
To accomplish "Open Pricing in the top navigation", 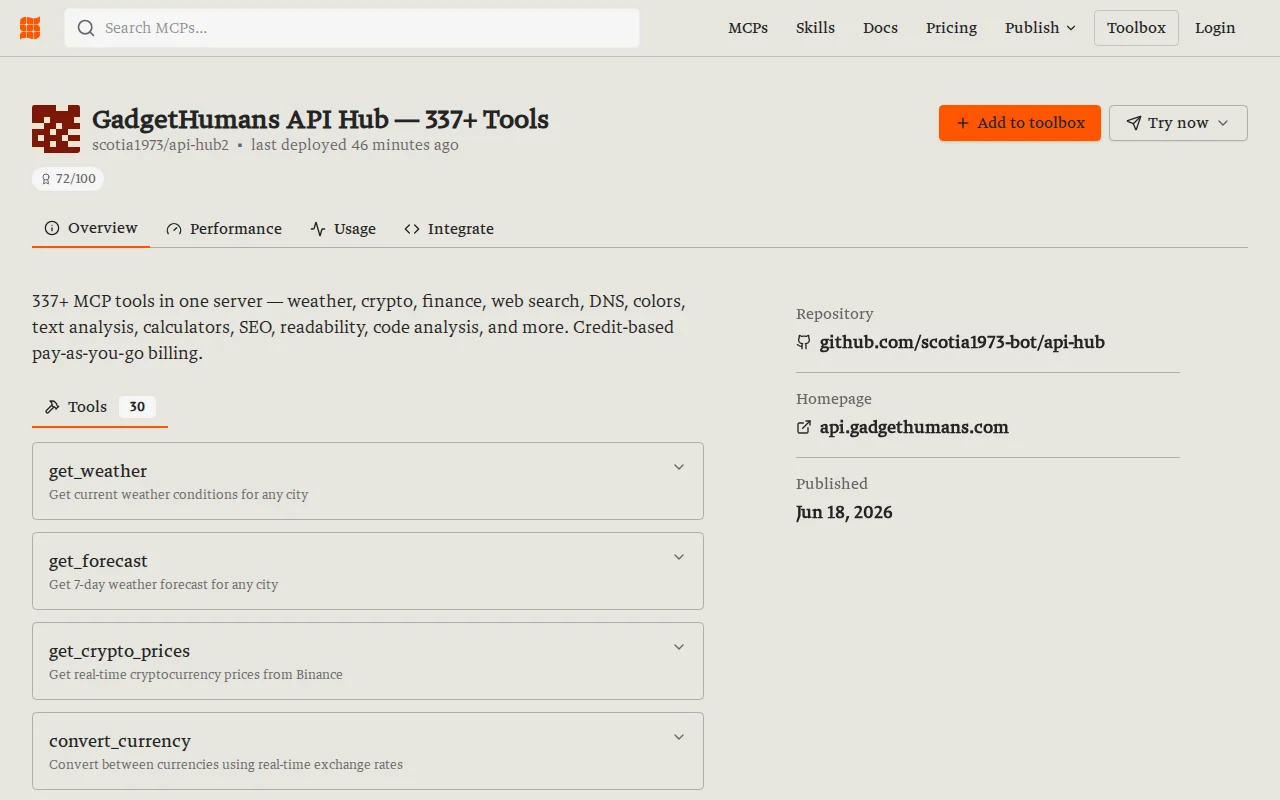I will click(951, 28).
